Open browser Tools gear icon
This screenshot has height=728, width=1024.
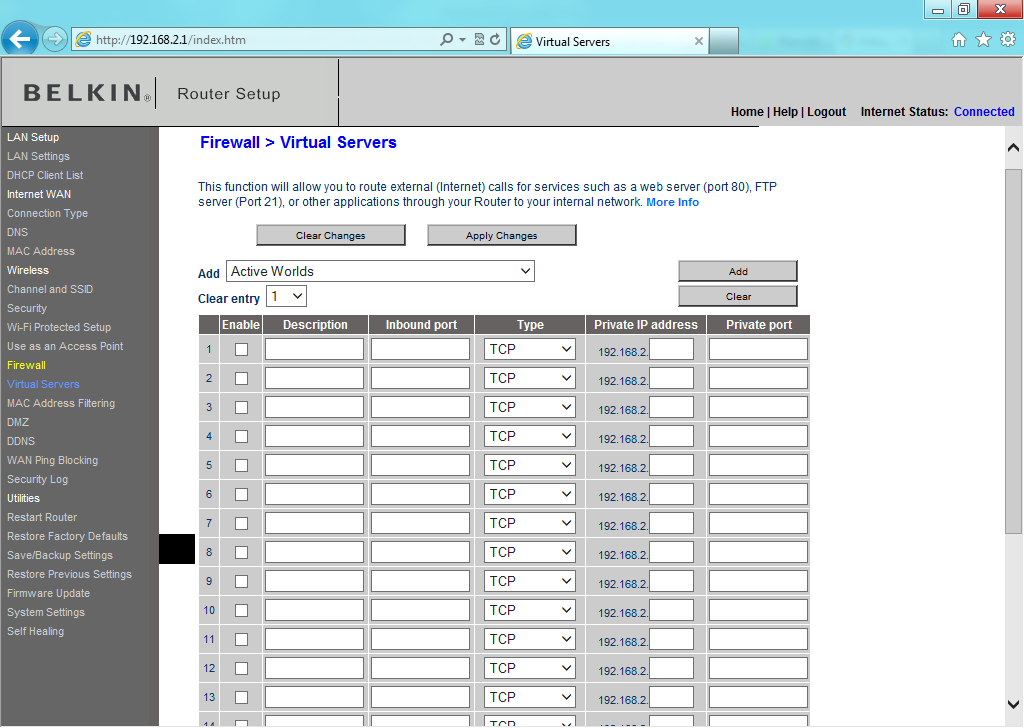click(x=1008, y=40)
